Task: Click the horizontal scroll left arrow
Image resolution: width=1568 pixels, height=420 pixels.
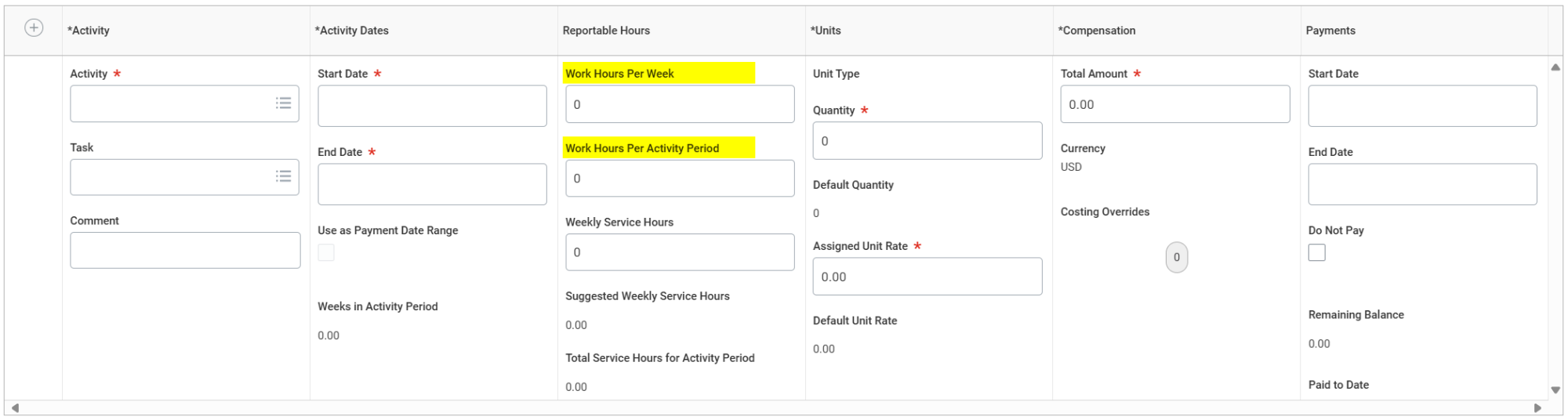Action: [15, 408]
